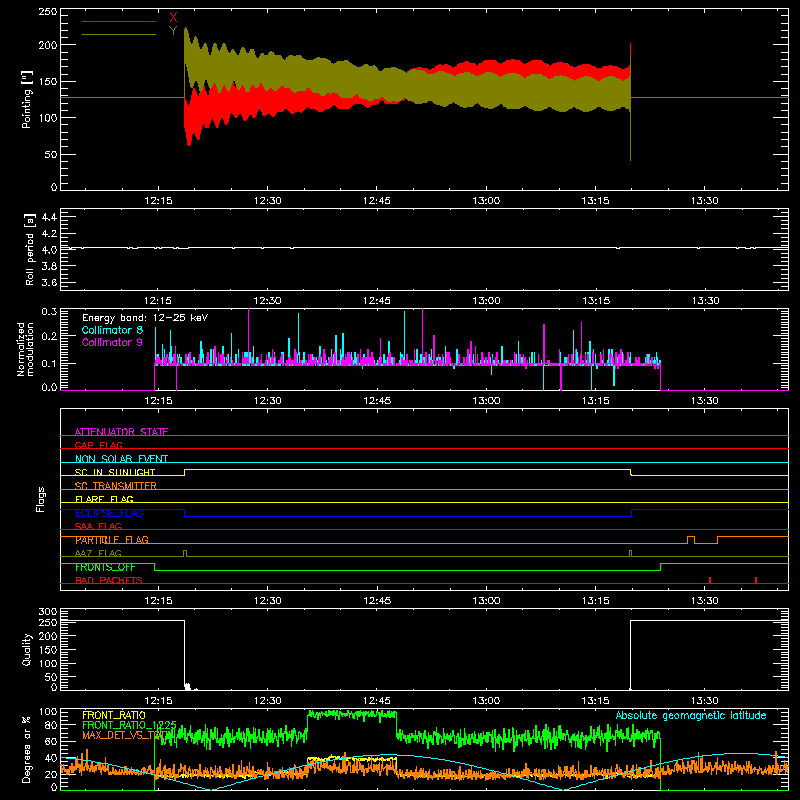Select the SC_IN_SUNLIGHT flag label
The width and height of the screenshot is (800, 800).
(115, 472)
